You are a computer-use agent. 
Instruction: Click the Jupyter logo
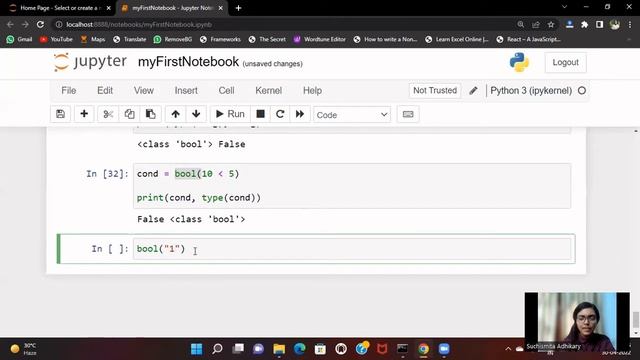tap(90, 62)
